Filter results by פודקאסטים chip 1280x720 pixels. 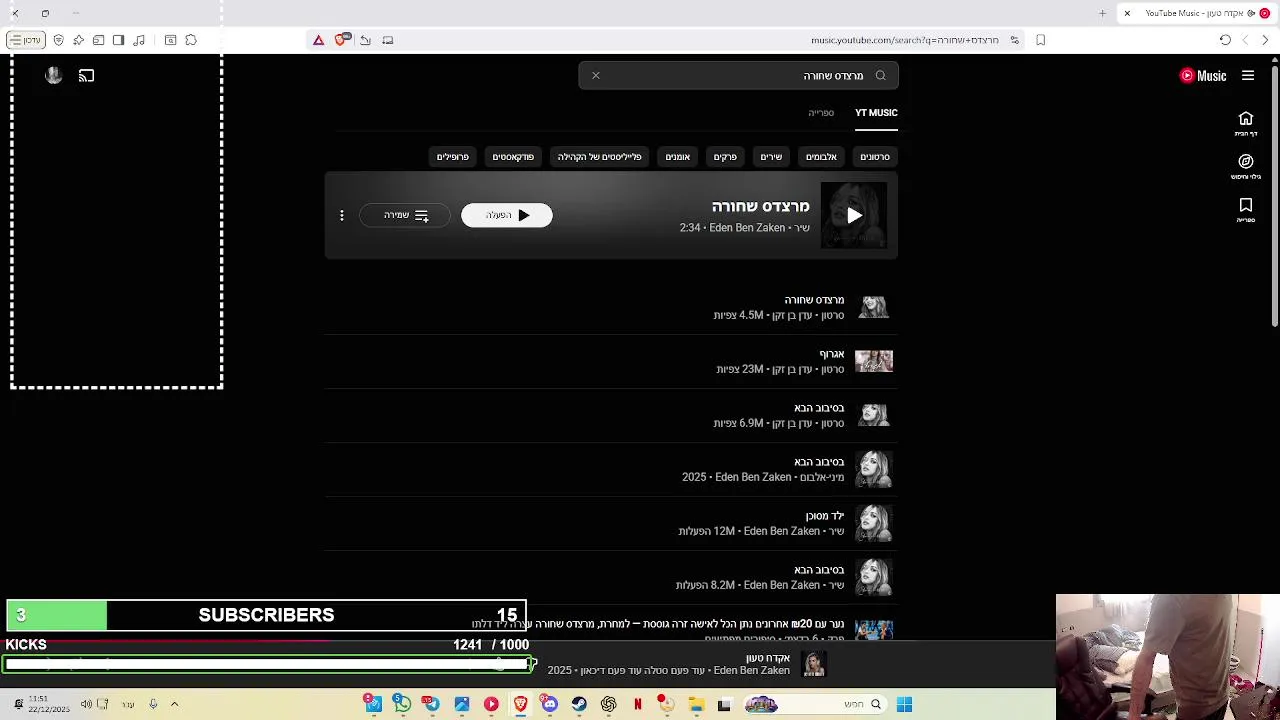[x=513, y=157]
